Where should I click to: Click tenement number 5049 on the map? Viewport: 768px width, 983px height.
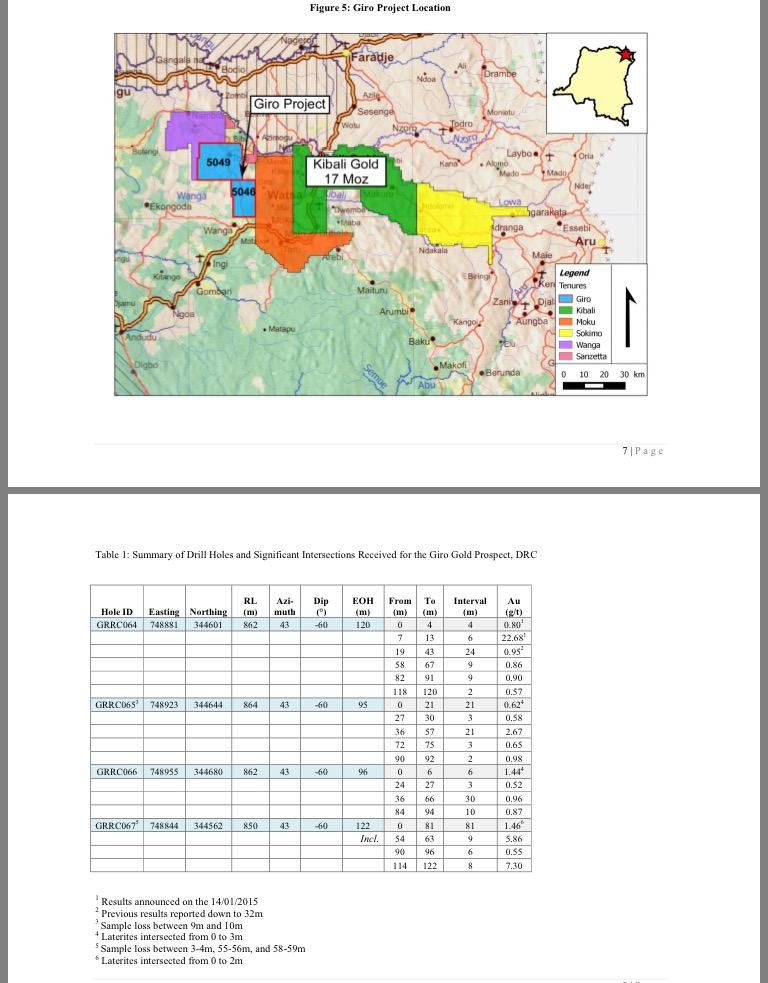218,162
